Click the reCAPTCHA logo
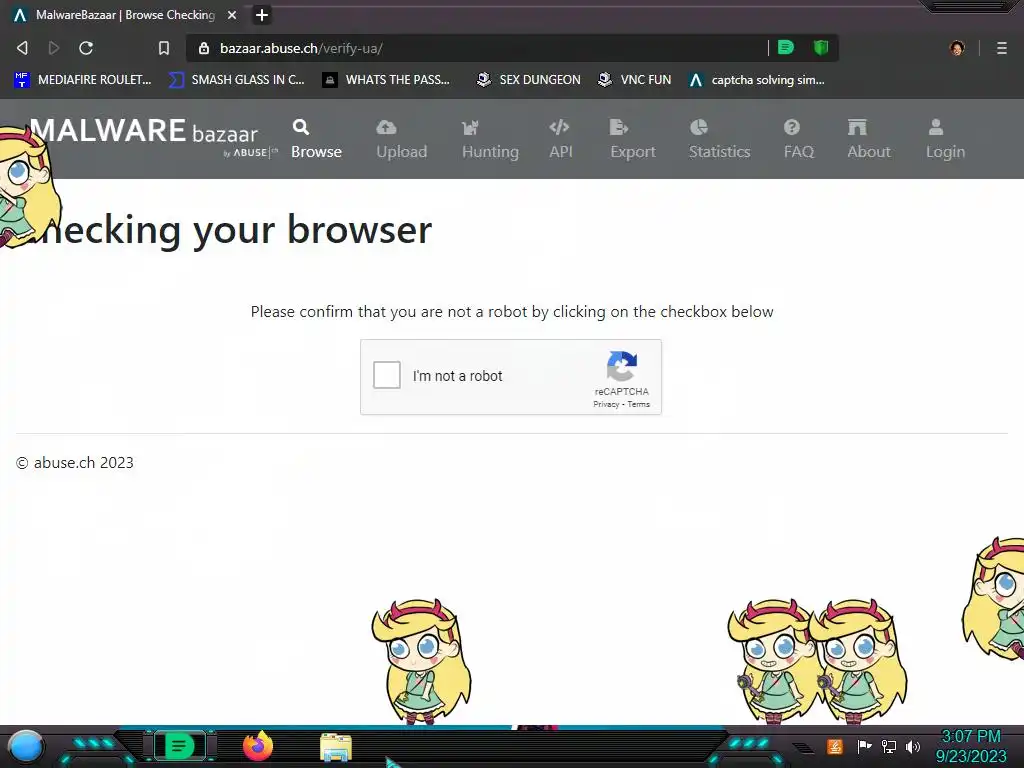Screen dimensions: 1024x768 point(621,366)
